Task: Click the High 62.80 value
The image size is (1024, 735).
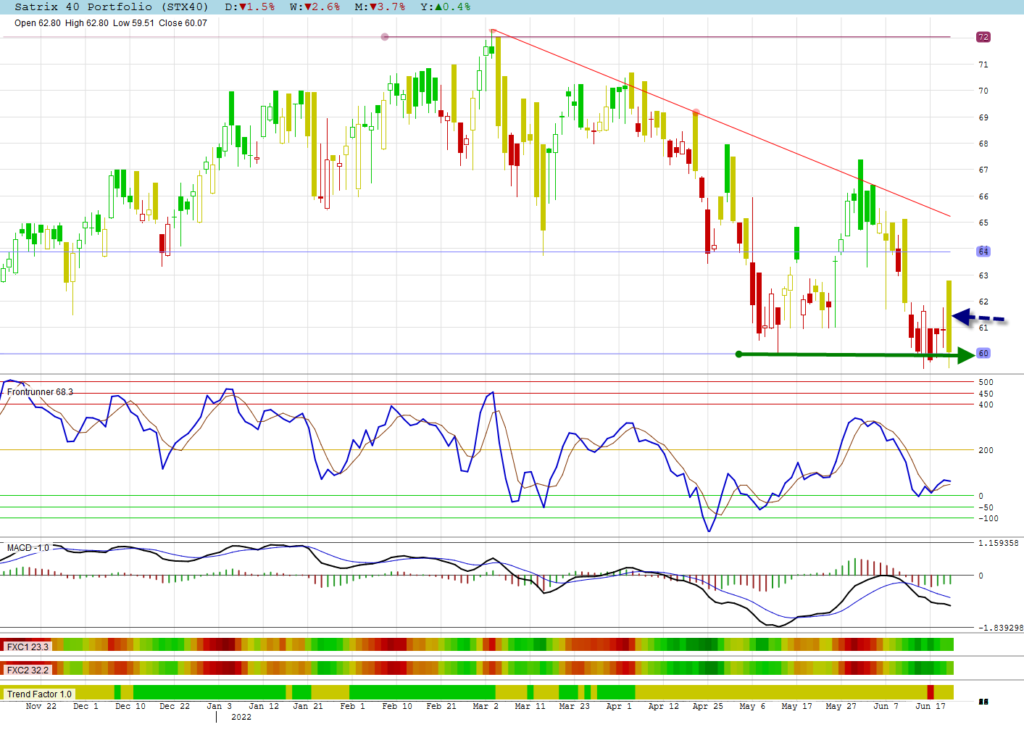Action: pyautogui.click(x=87, y=23)
